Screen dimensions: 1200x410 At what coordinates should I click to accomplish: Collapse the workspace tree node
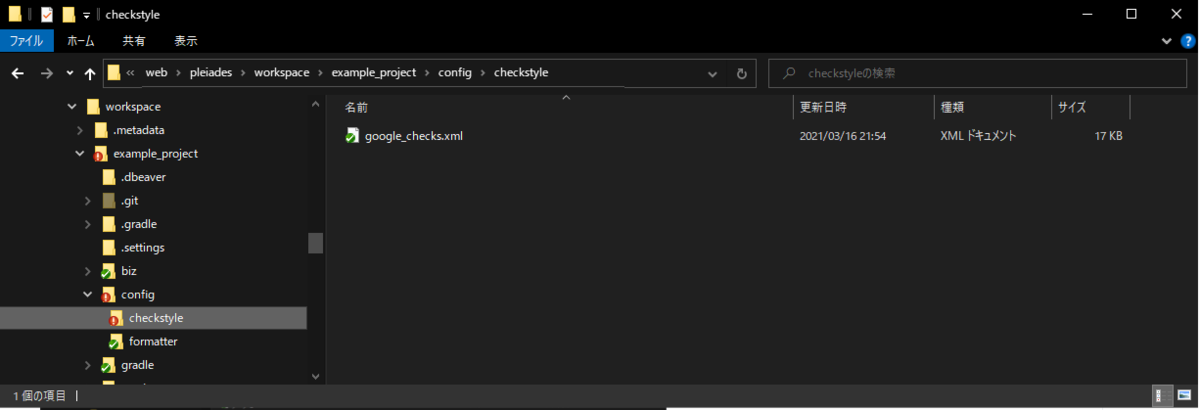coord(72,106)
